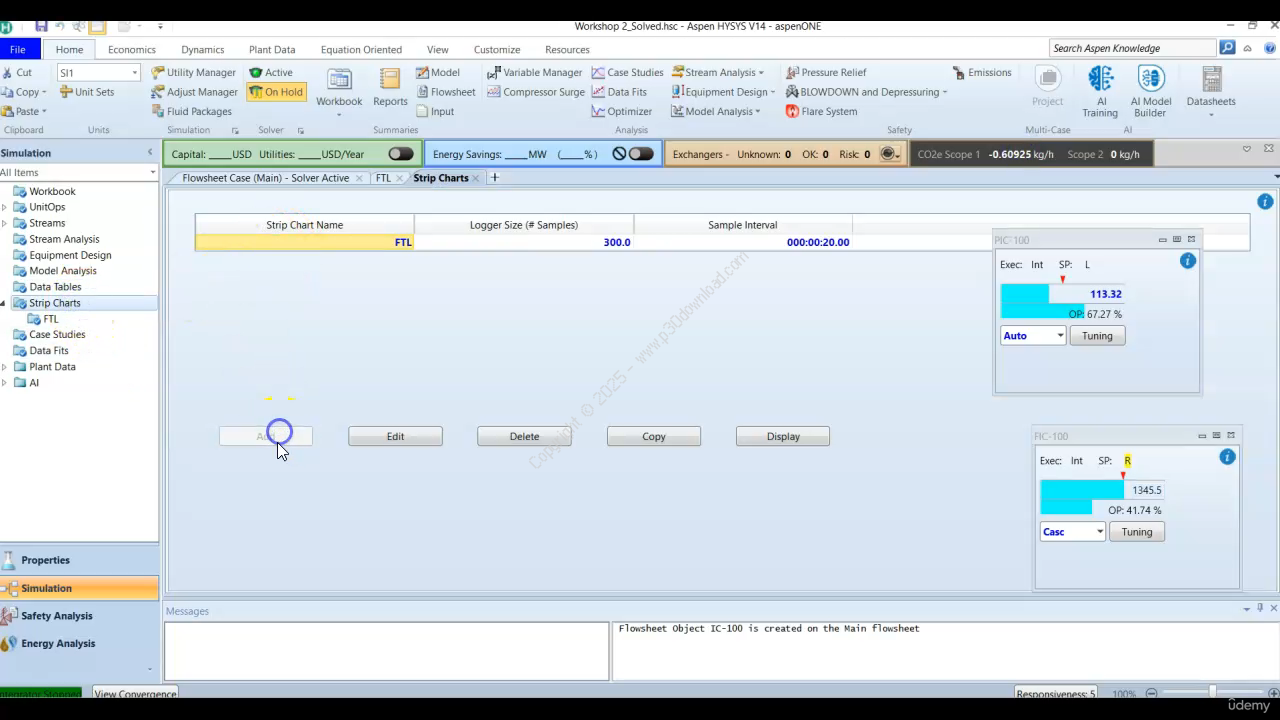Open the Utility Manager
This screenshot has height=720, width=1280.
click(x=194, y=72)
